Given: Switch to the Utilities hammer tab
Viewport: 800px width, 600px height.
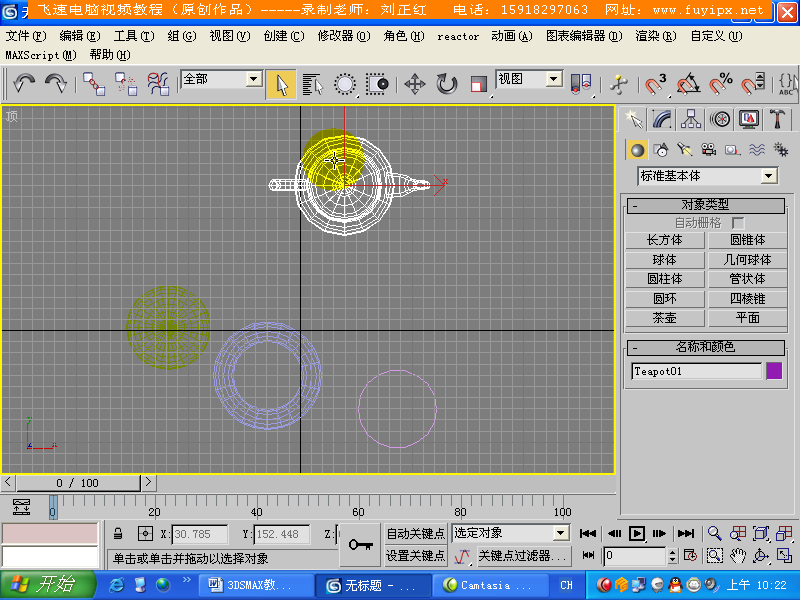Looking at the screenshot, I should (x=777, y=119).
